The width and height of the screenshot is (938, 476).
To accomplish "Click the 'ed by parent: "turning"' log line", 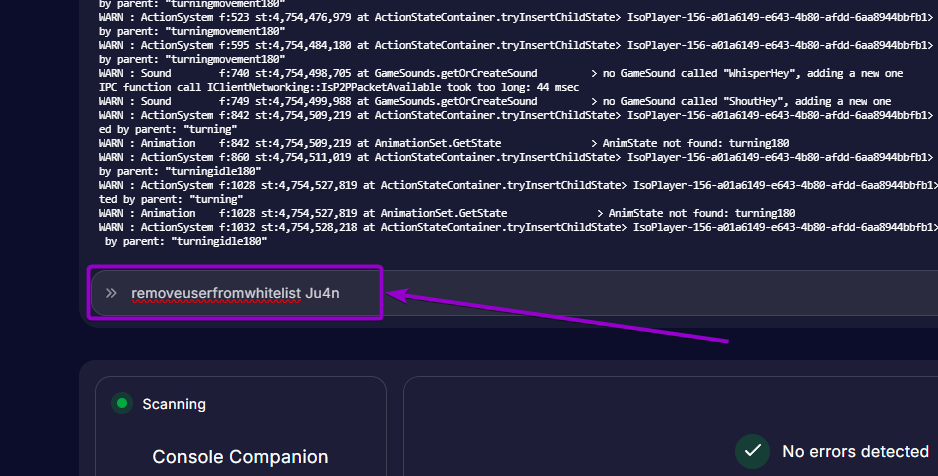I will click(x=168, y=129).
